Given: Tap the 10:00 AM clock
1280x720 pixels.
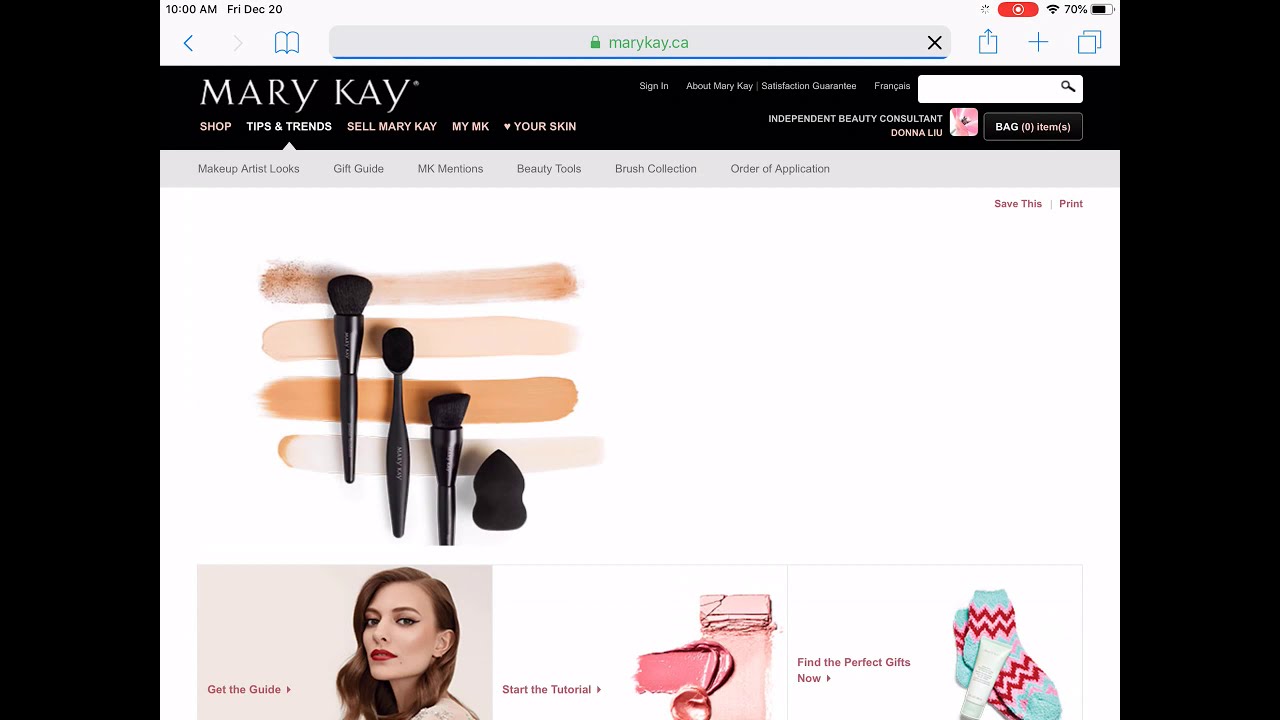Looking at the screenshot, I should [x=191, y=9].
